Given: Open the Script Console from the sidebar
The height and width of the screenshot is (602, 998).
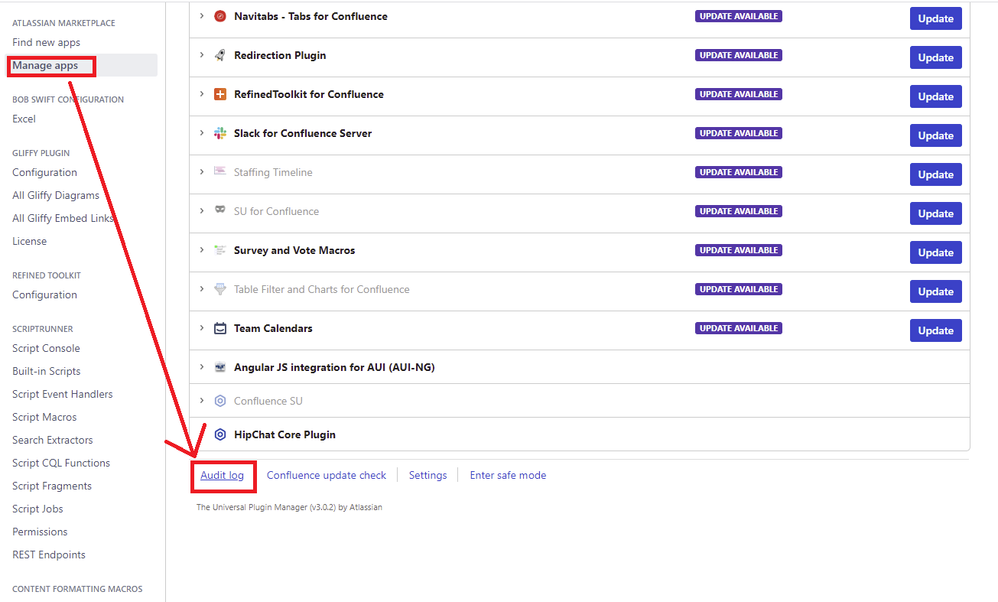Looking at the screenshot, I should click(45, 347).
